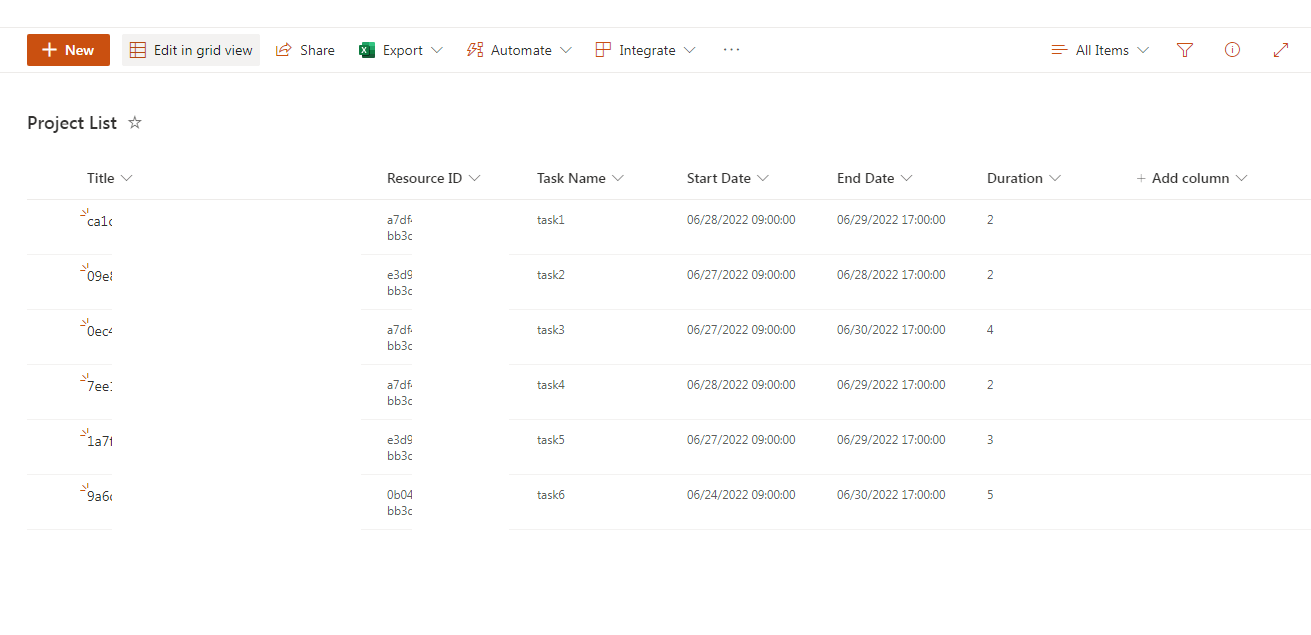
Task: Click the Share arrow icon
Action: point(283,50)
